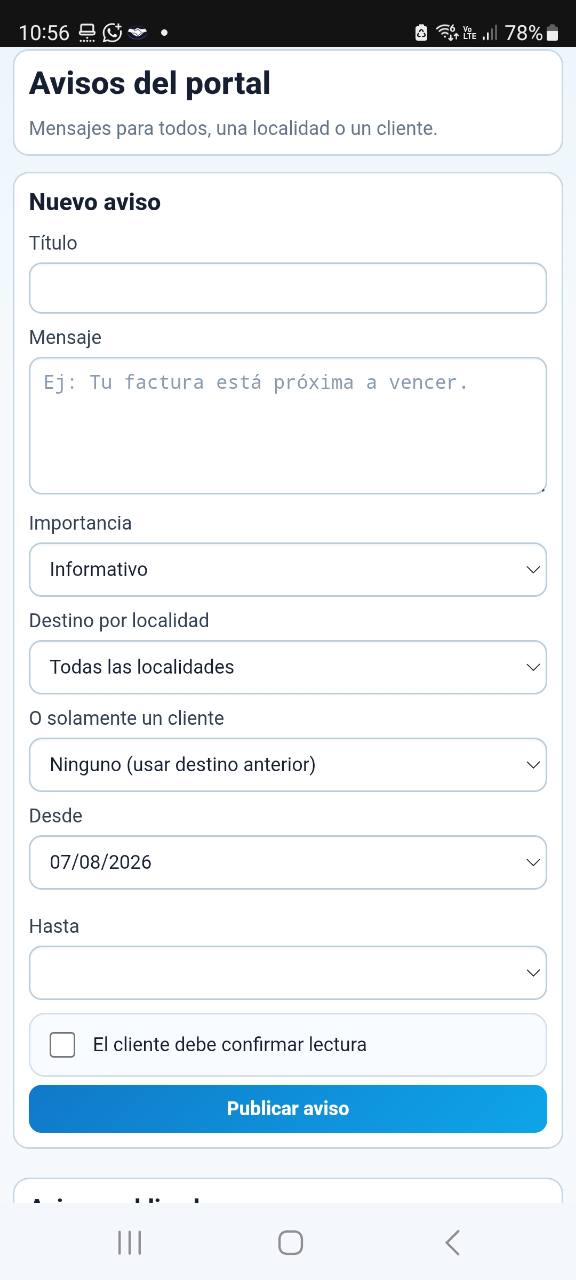Check the confirmar lectura checkbox
The height and width of the screenshot is (1280, 576).
tap(62, 1044)
